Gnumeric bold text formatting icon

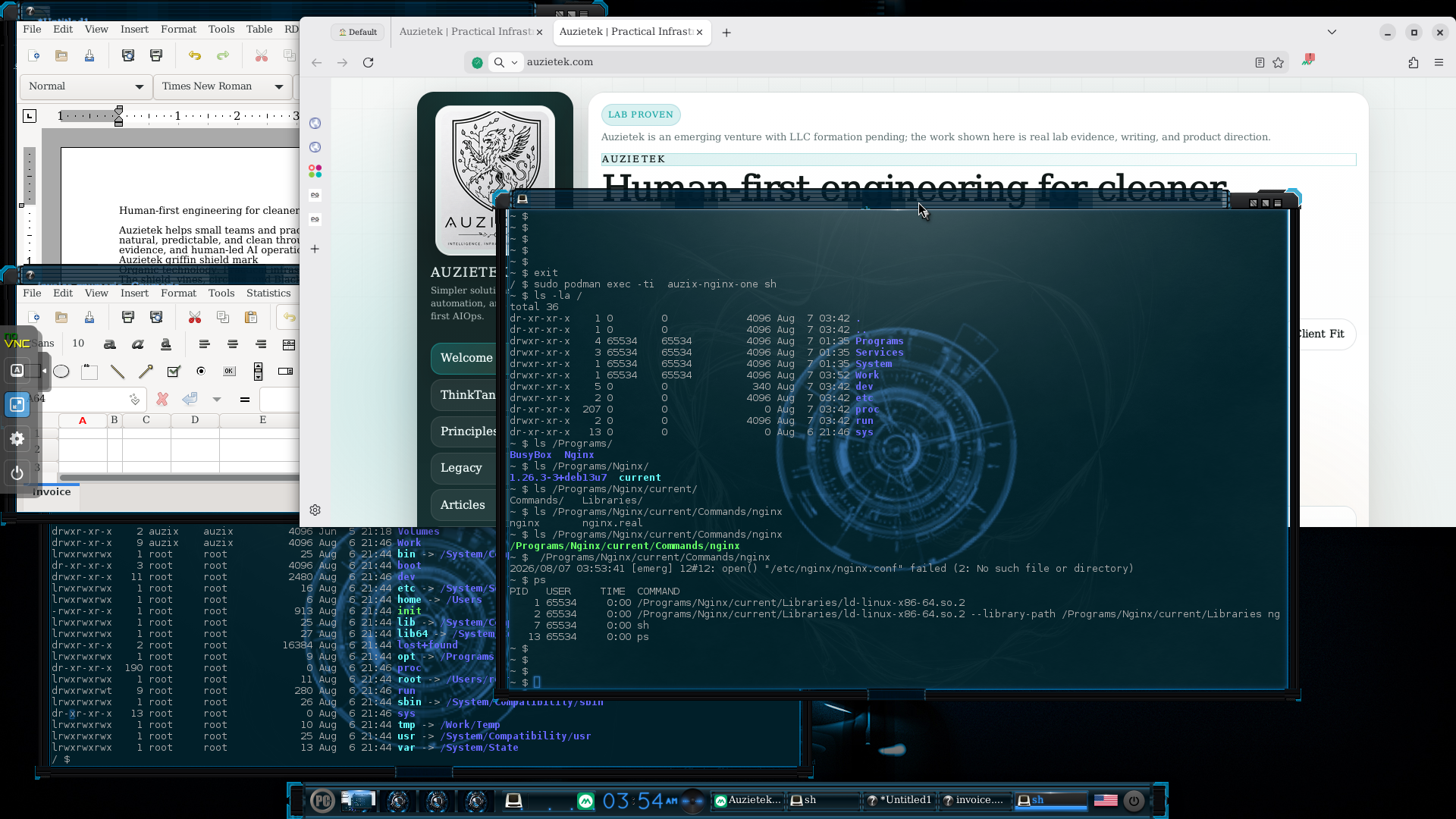click(x=110, y=344)
